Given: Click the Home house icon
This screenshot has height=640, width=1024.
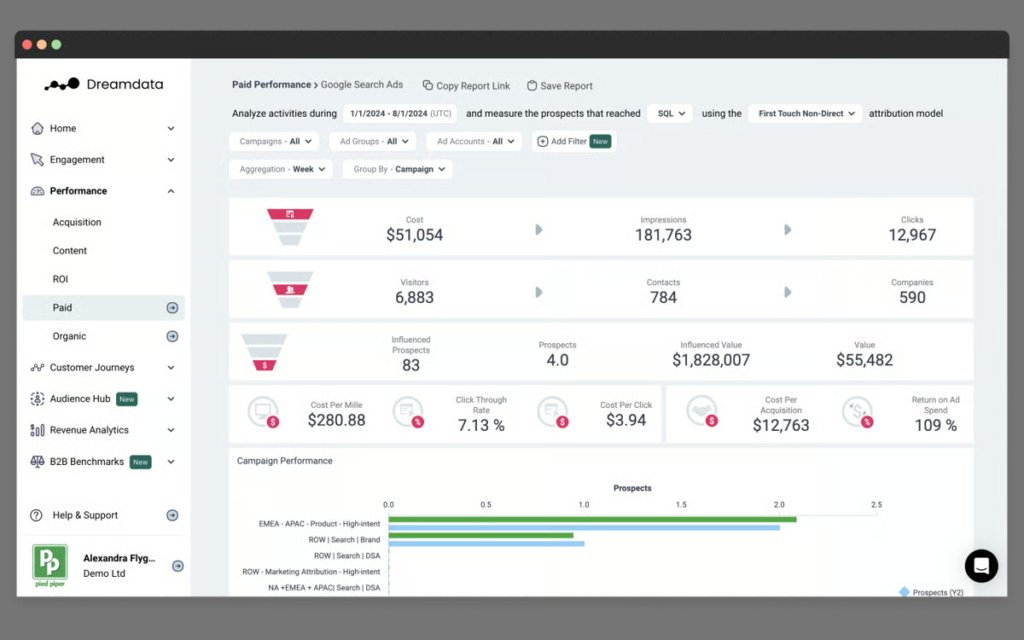Looking at the screenshot, I should 37,128.
